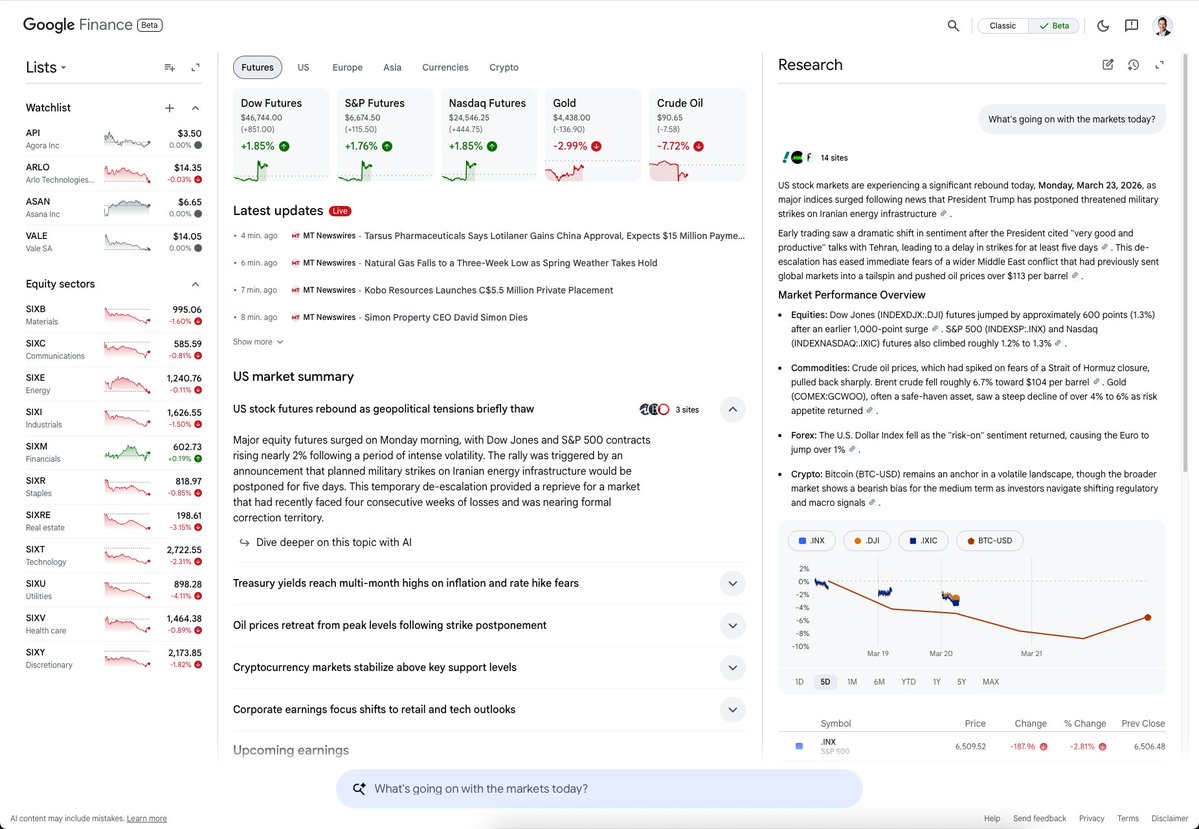Expand the Oil prices retreat story

(733, 626)
